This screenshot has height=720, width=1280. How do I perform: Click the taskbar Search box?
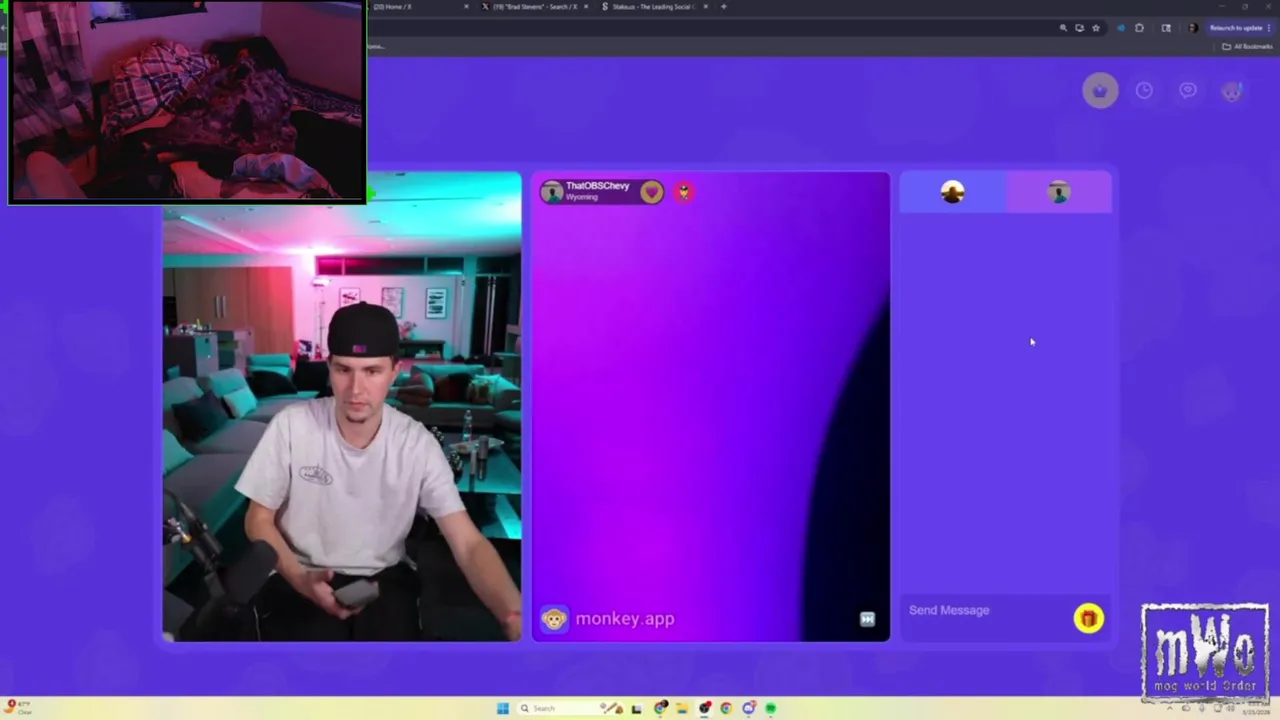570,708
